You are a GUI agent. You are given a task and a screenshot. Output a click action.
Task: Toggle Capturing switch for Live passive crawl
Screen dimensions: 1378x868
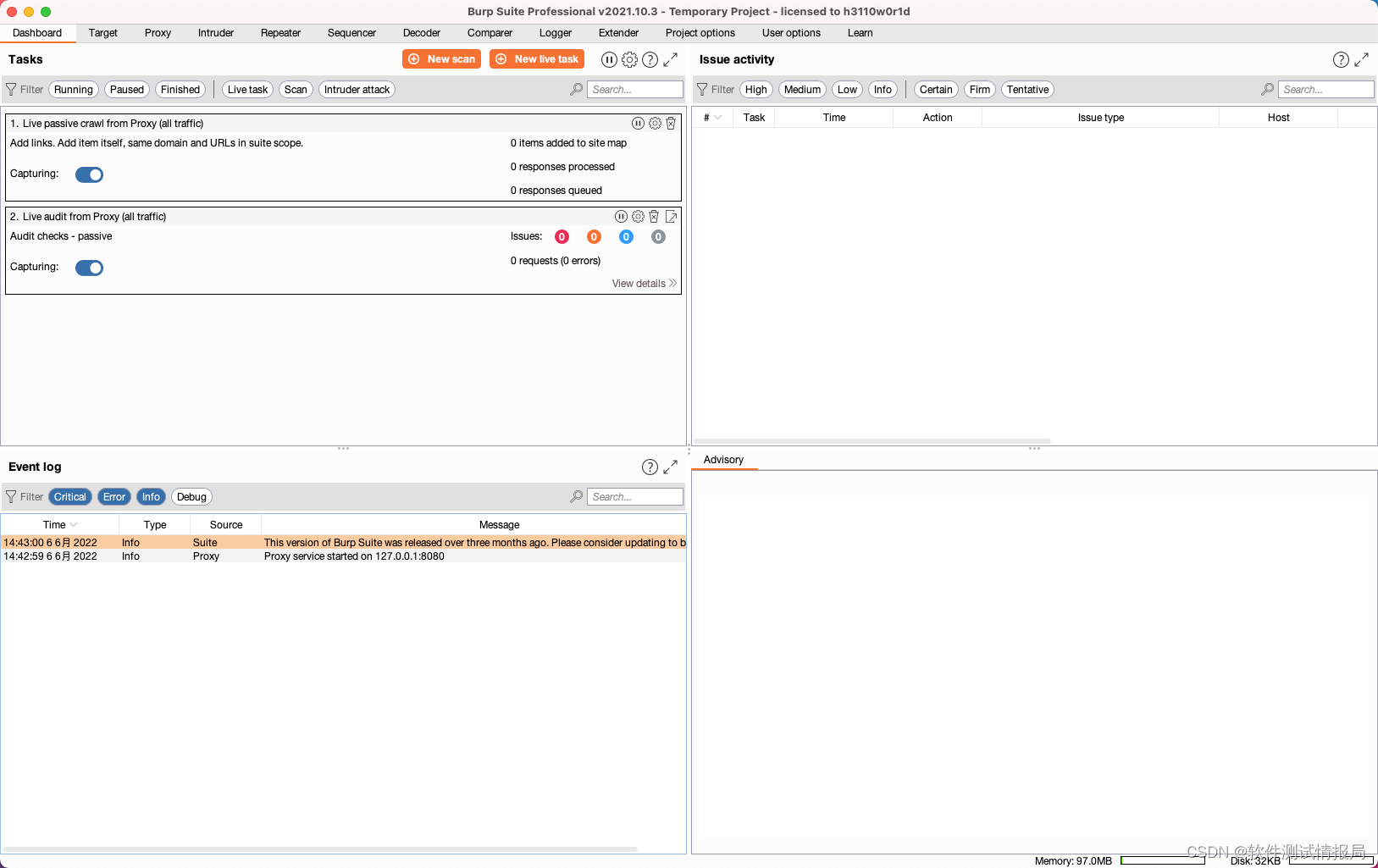tap(89, 174)
